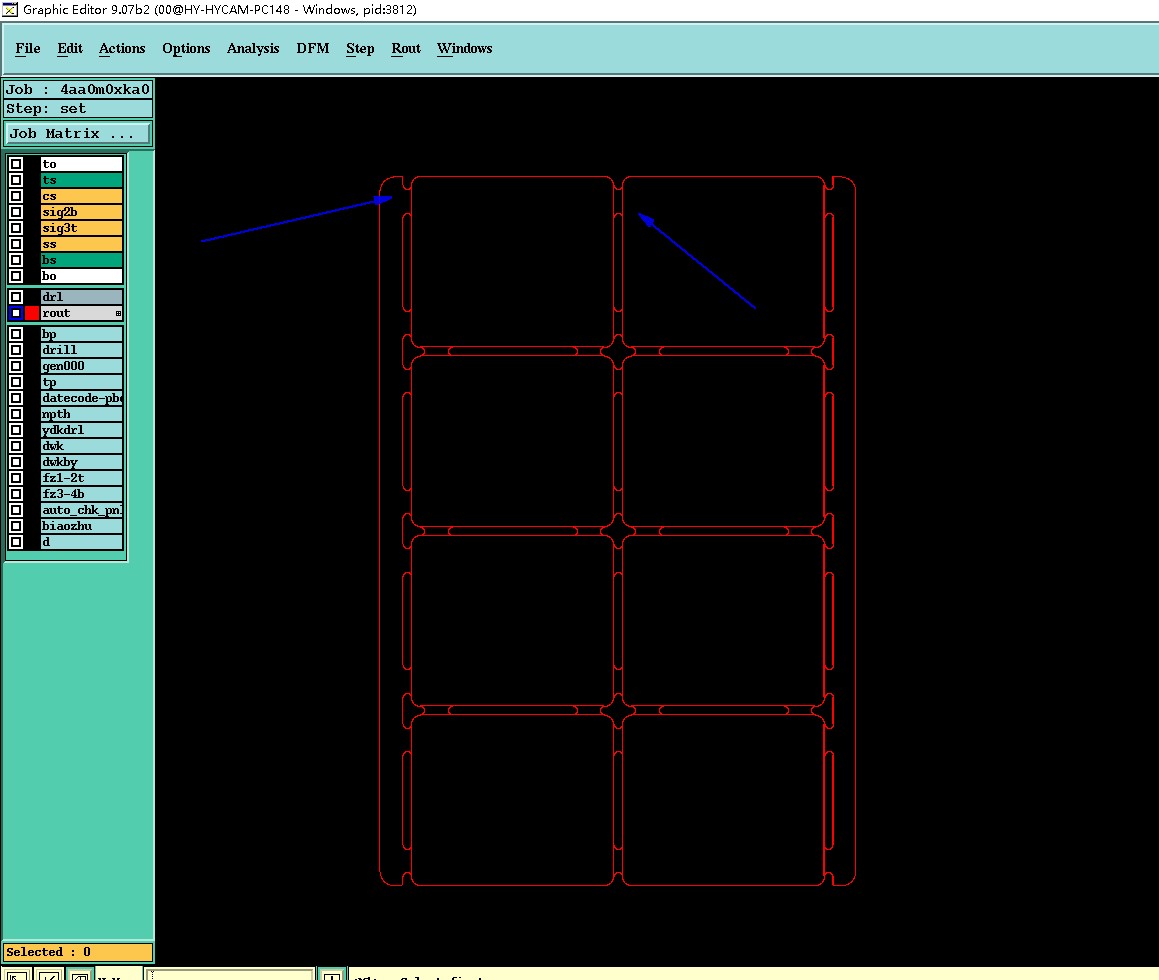Toggle the checkbox for layer gen000
The image size is (1159, 980).
pyautogui.click(x=16, y=366)
